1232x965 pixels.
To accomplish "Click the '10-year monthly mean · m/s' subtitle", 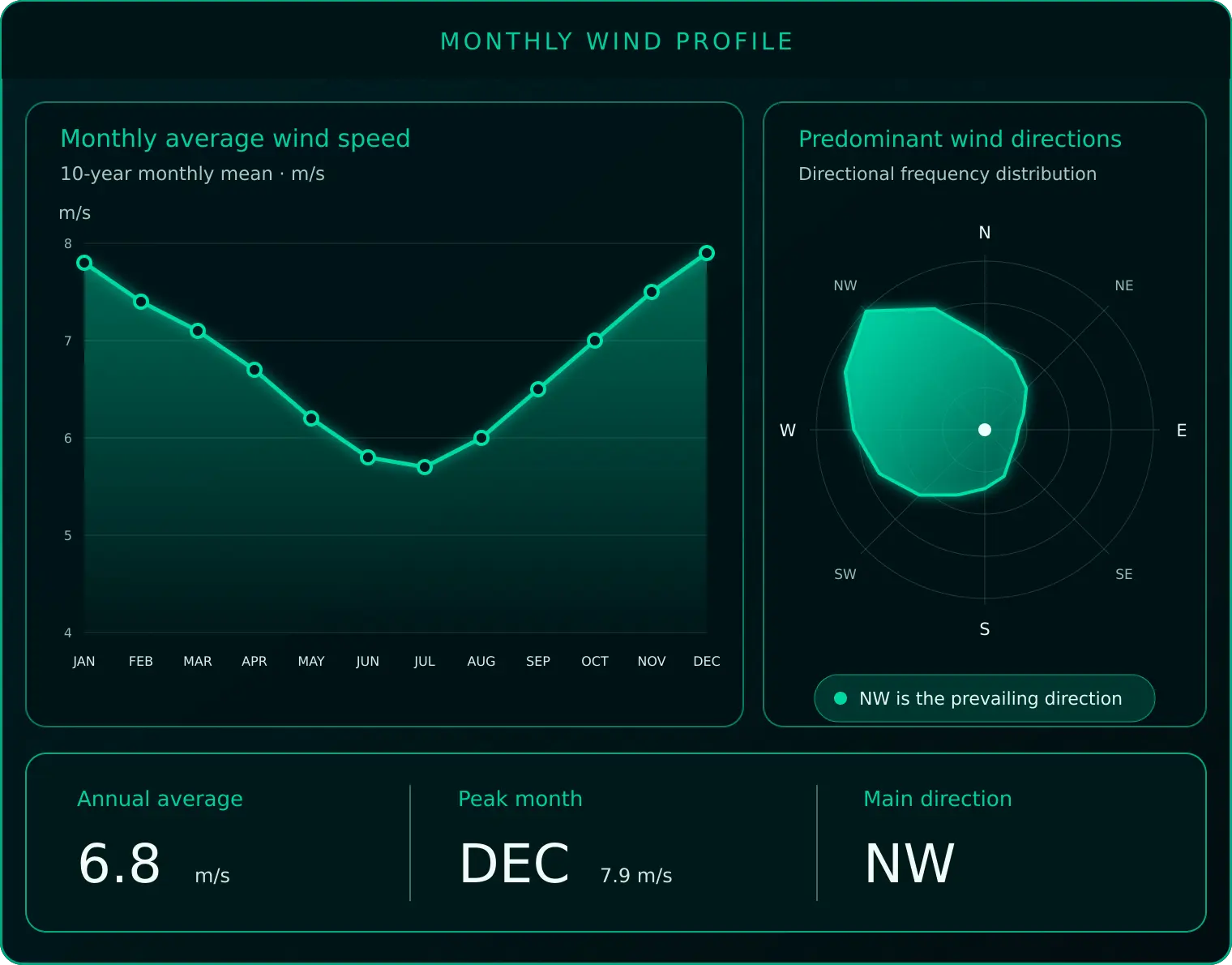I will click(x=192, y=174).
